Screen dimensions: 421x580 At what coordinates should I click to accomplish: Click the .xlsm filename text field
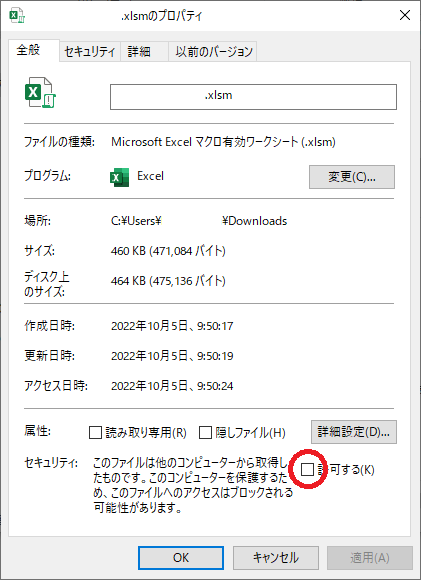[253, 97]
